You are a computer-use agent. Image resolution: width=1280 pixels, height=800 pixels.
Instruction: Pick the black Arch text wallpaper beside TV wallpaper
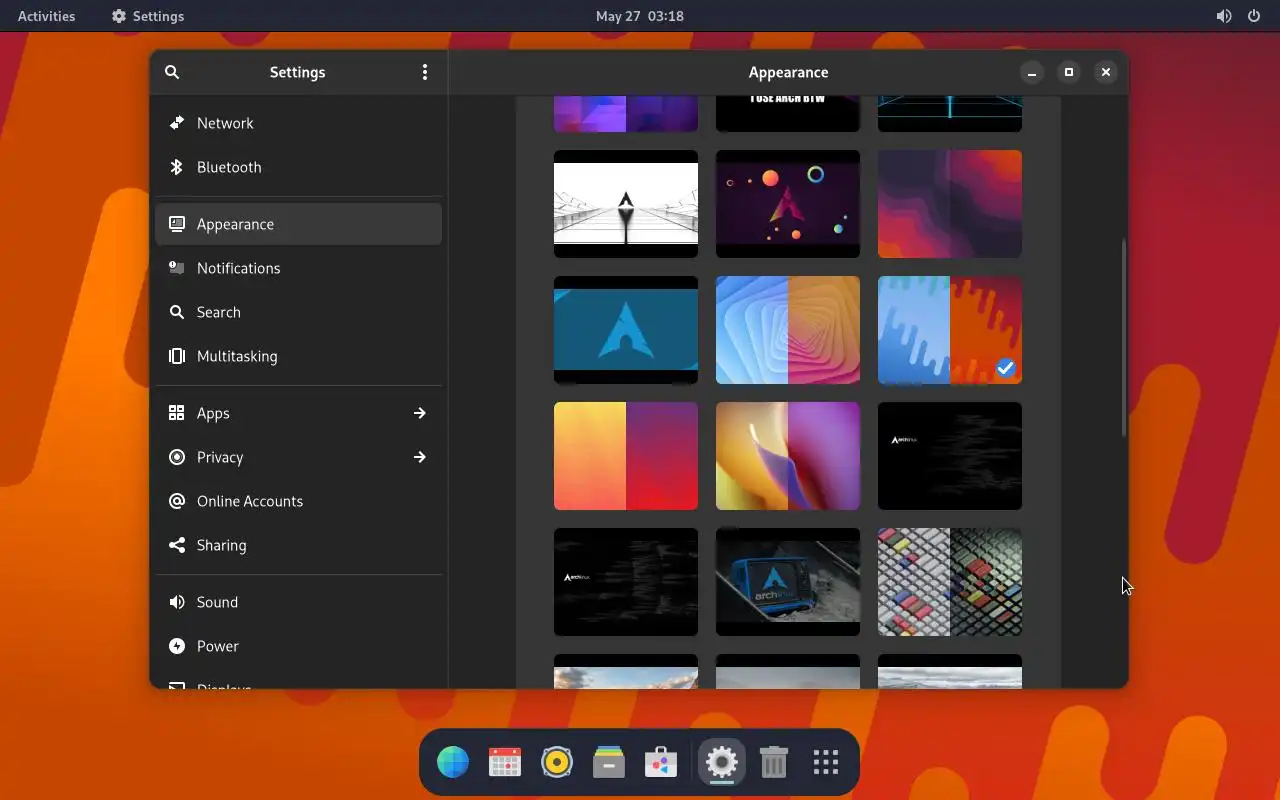click(x=626, y=582)
